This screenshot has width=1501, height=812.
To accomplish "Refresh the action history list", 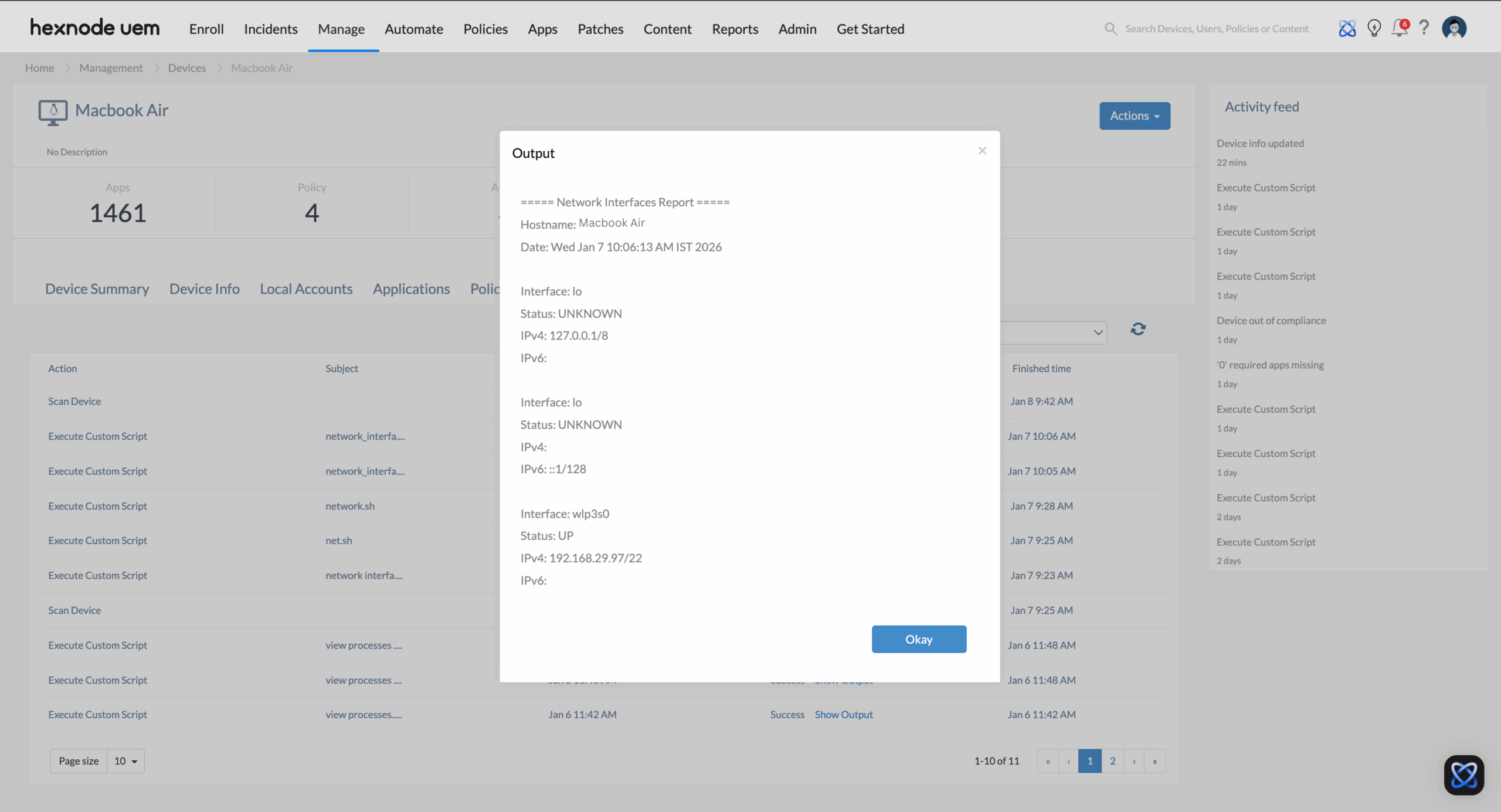I will tap(1137, 329).
